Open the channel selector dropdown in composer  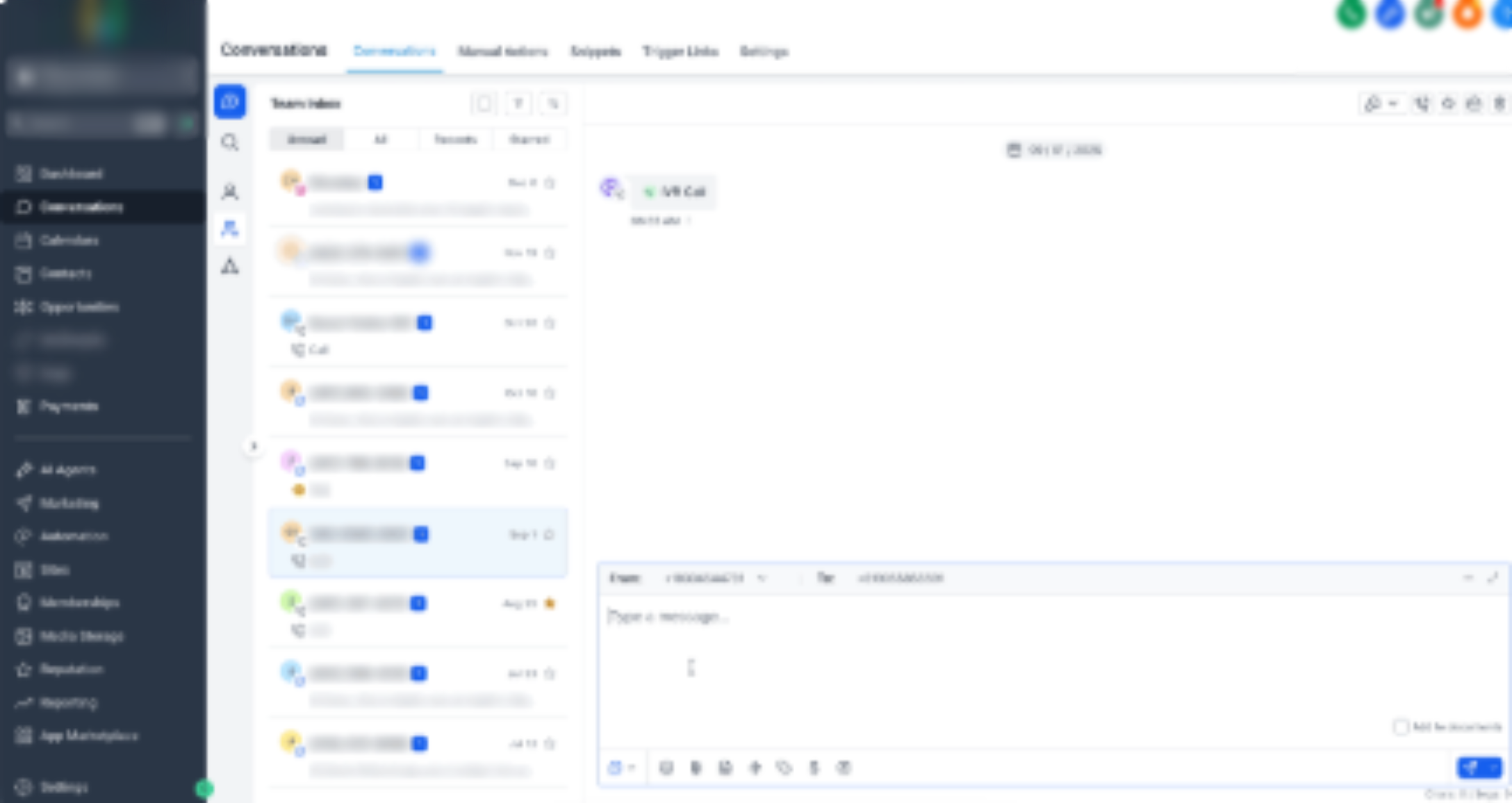point(622,768)
